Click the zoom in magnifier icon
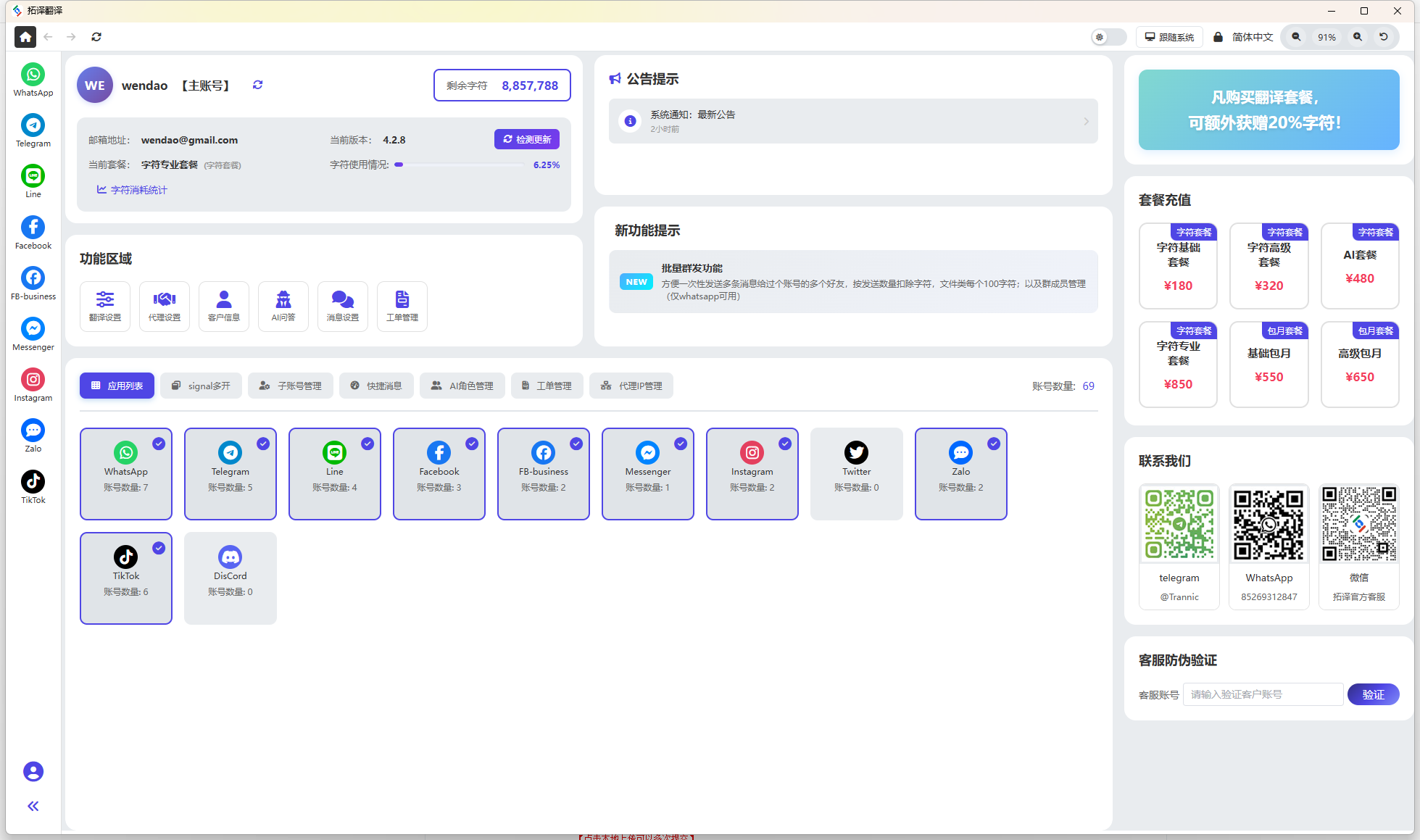The height and width of the screenshot is (840, 1420). (x=1357, y=37)
